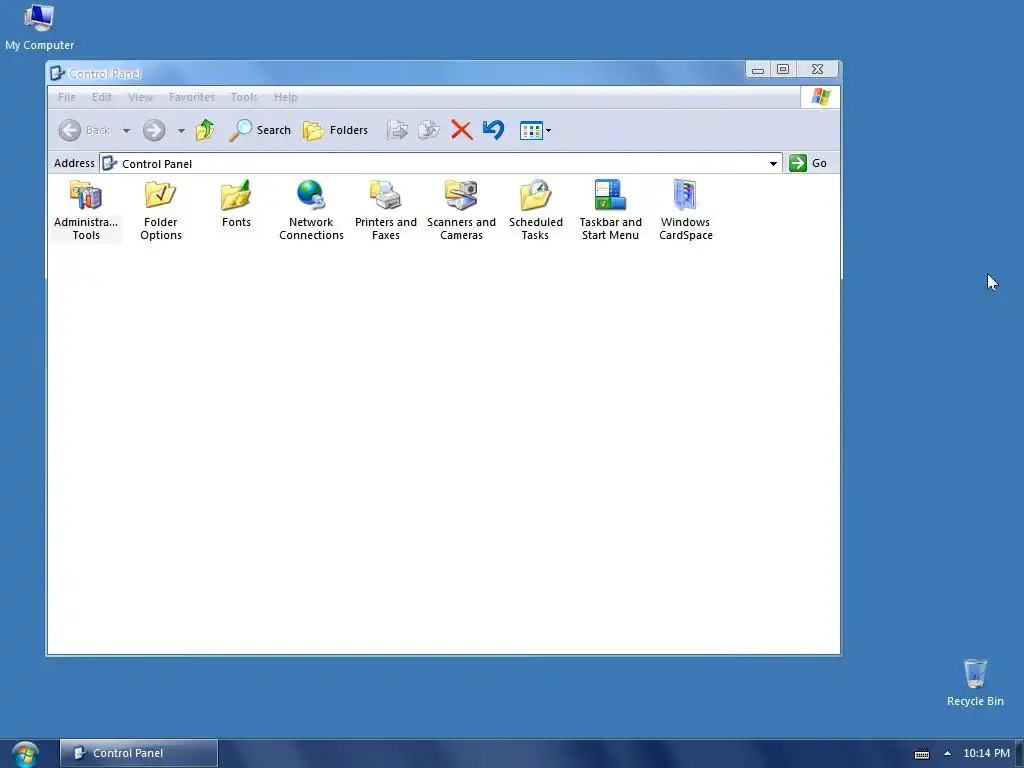Show hidden system tray icons
This screenshot has height=768, width=1024.
click(947, 753)
